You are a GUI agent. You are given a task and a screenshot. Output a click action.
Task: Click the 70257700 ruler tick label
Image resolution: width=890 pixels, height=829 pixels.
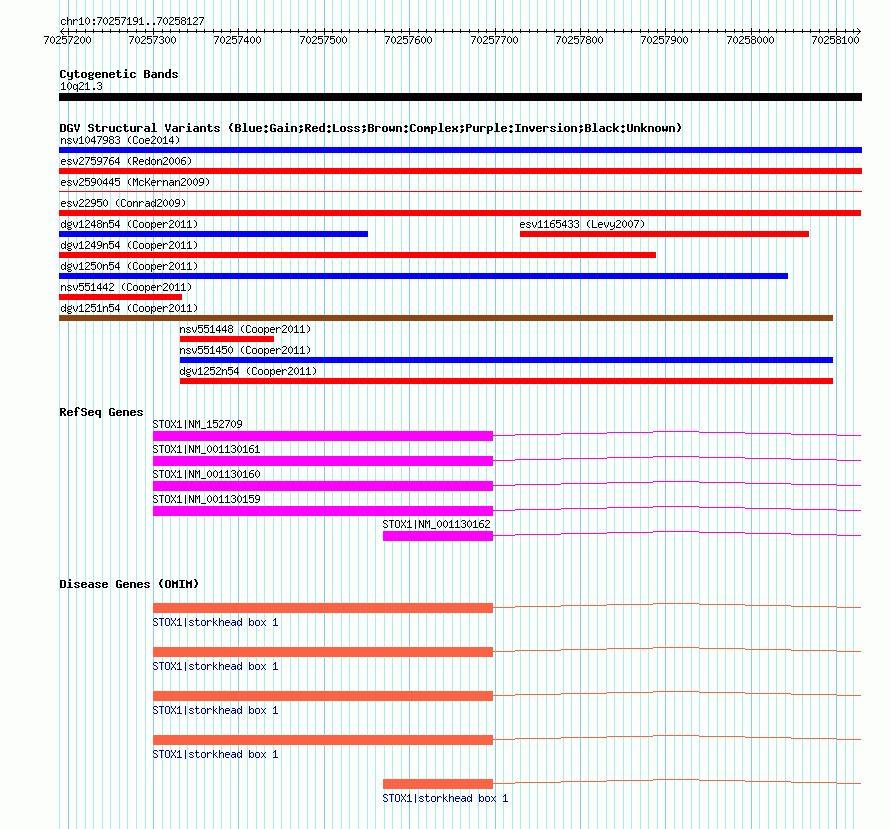point(494,40)
